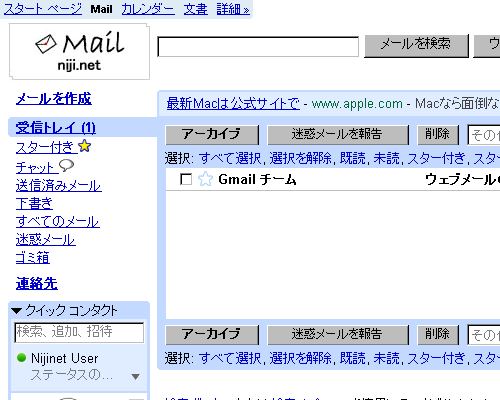Click bottom すべて選択 link
The image size is (500, 400).
230,358
